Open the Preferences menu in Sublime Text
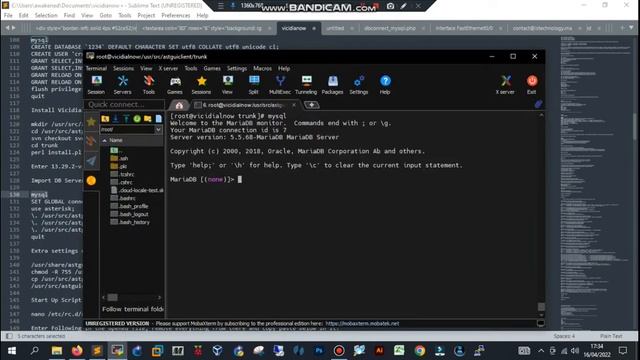This screenshot has height=360, width=640. click(x=176, y=15)
